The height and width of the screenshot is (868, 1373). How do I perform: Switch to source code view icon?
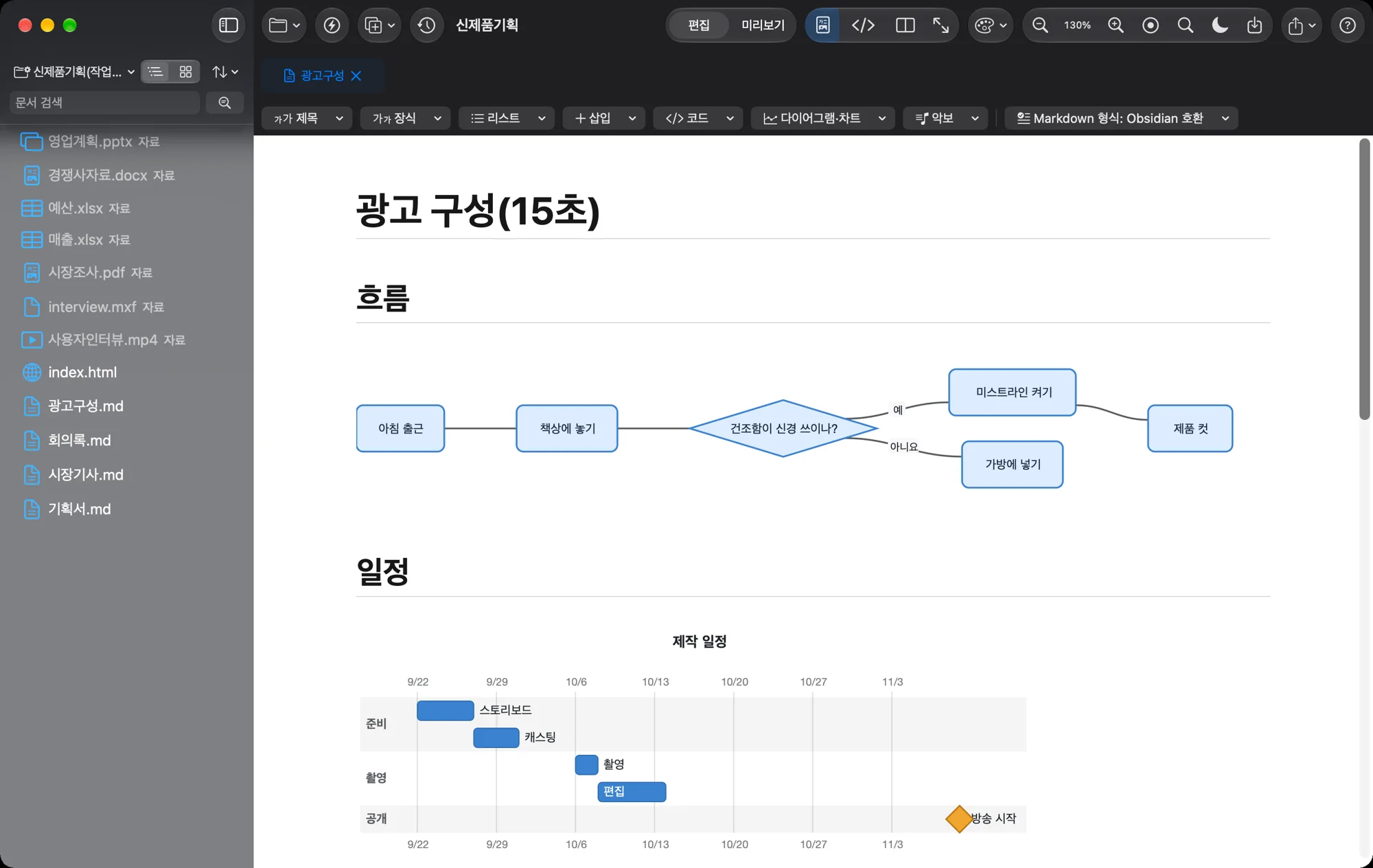click(863, 25)
